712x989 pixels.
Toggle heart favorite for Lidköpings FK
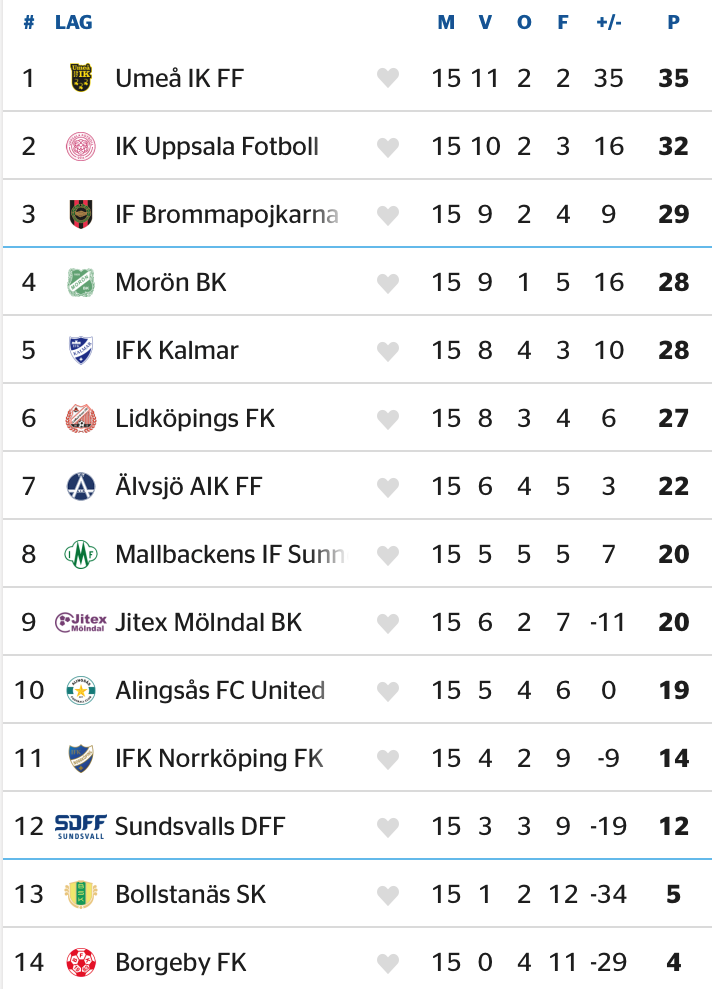(x=388, y=418)
